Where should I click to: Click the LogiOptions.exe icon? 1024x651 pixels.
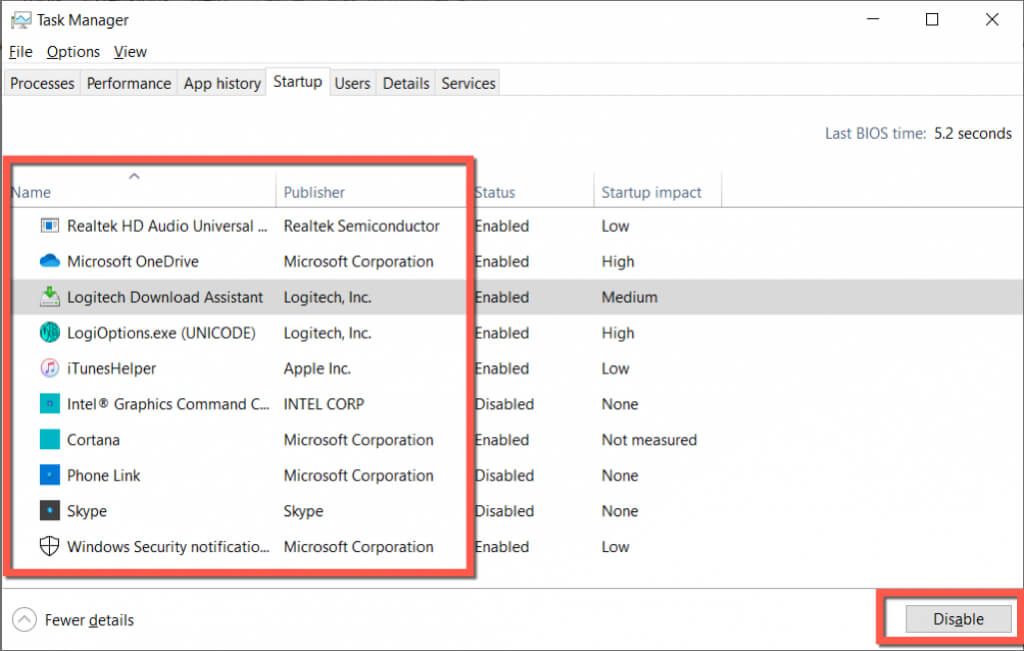(x=50, y=333)
